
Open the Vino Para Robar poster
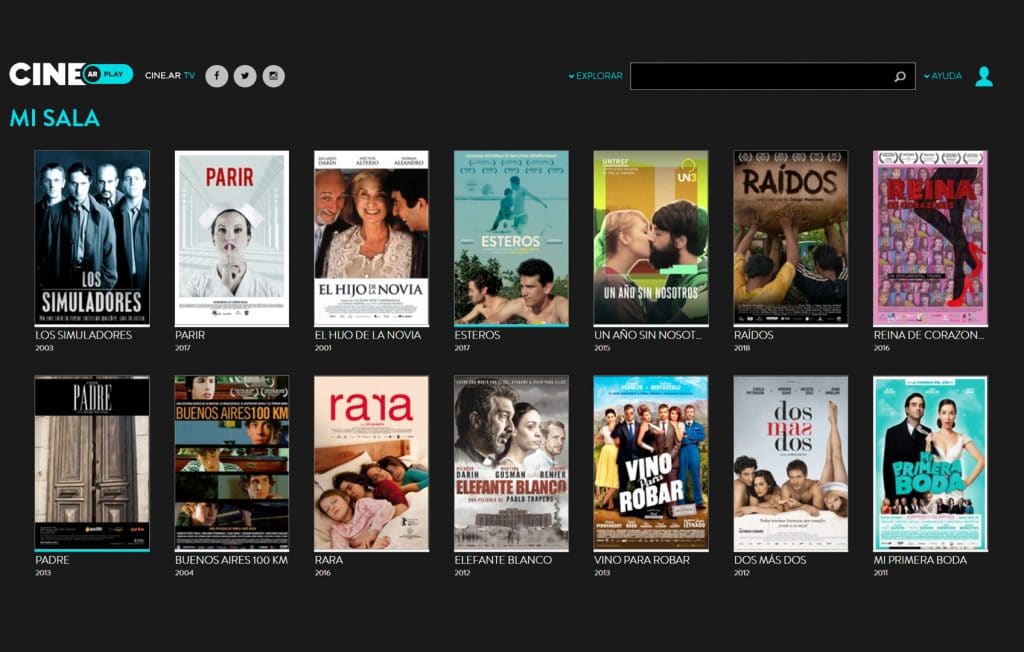click(651, 463)
